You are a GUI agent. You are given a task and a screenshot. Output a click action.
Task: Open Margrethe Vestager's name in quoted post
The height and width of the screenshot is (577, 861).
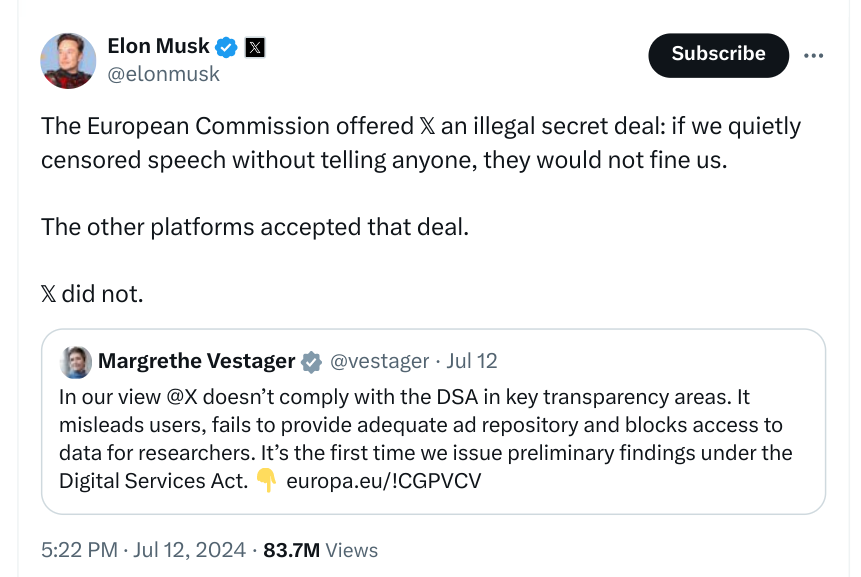coord(196,361)
